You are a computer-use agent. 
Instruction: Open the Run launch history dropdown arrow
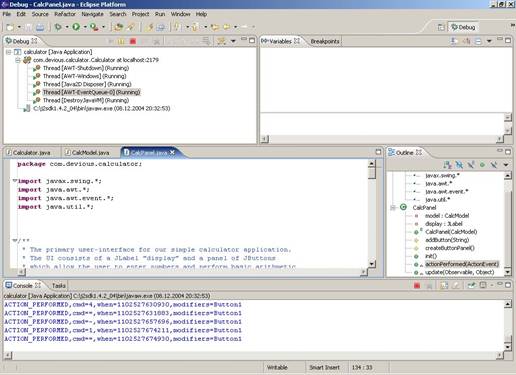coord(85,27)
